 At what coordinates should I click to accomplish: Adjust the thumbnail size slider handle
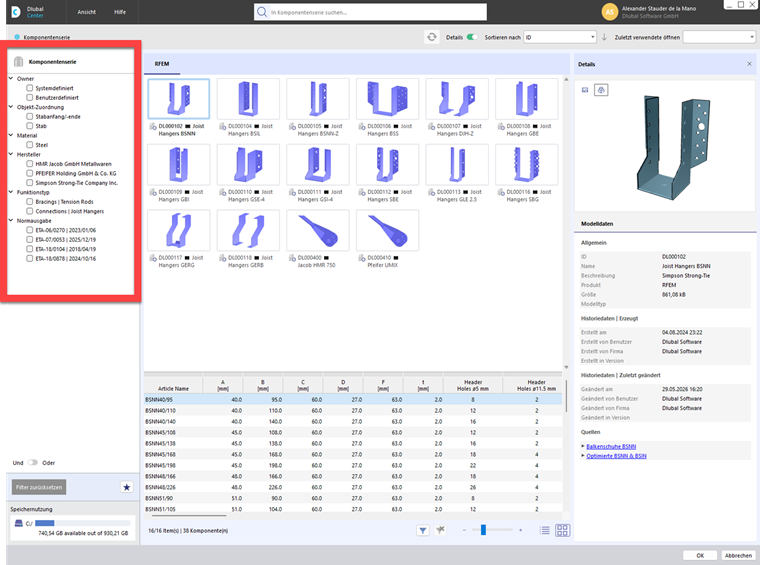[x=483, y=530]
